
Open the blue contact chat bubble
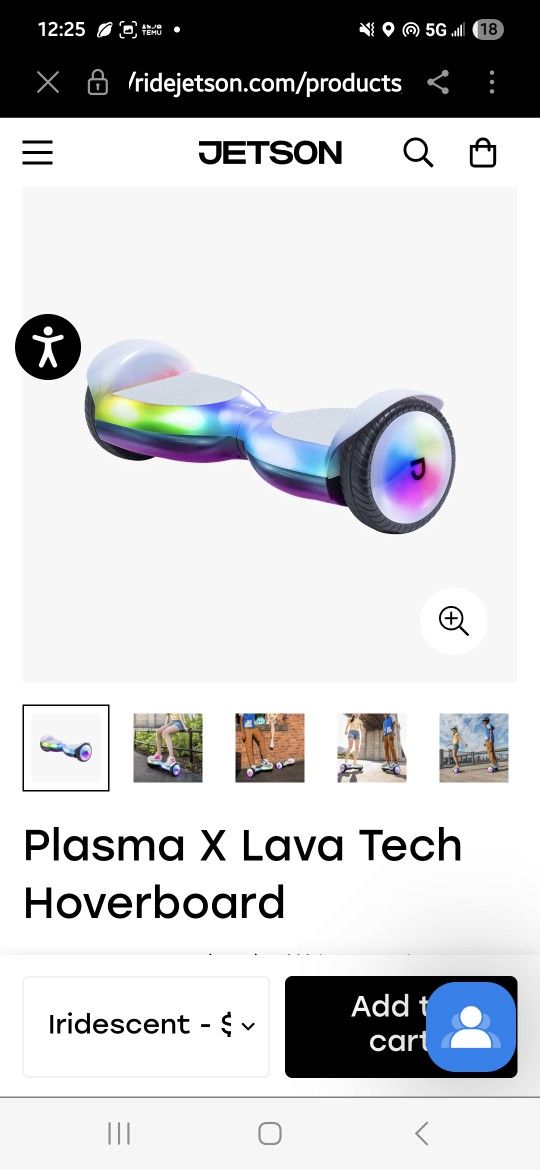(x=471, y=1027)
